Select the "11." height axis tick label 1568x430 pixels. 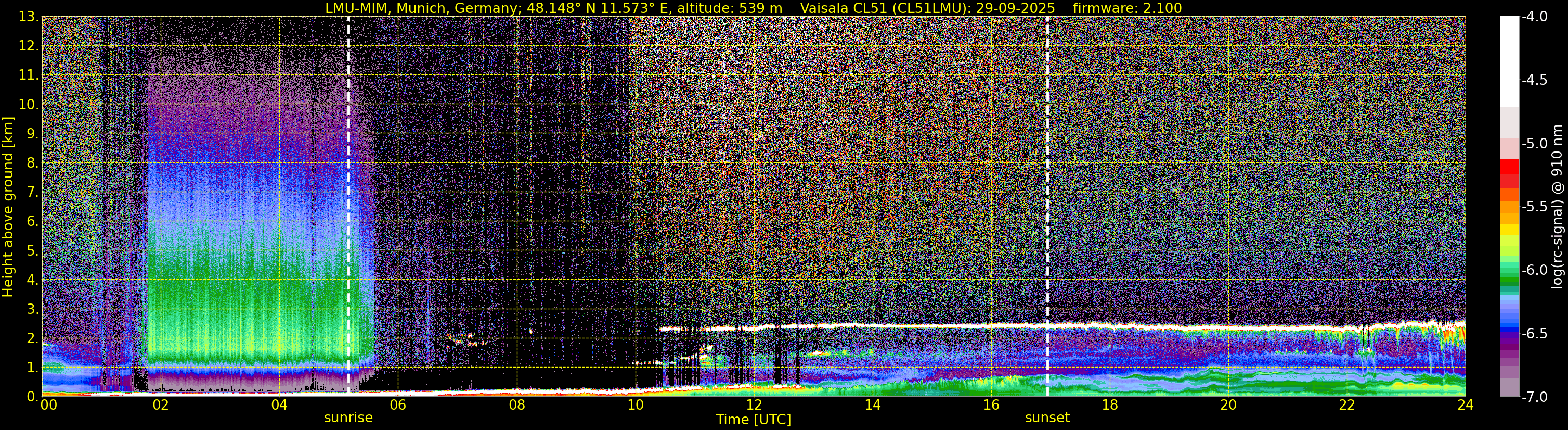pyautogui.click(x=28, y=75)
